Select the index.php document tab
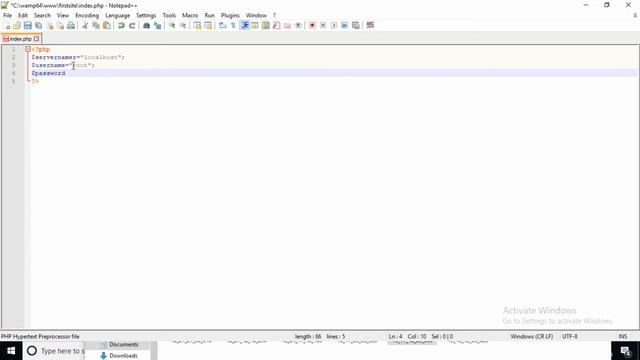Screen dimensions: 640x360 pos(20,39)
